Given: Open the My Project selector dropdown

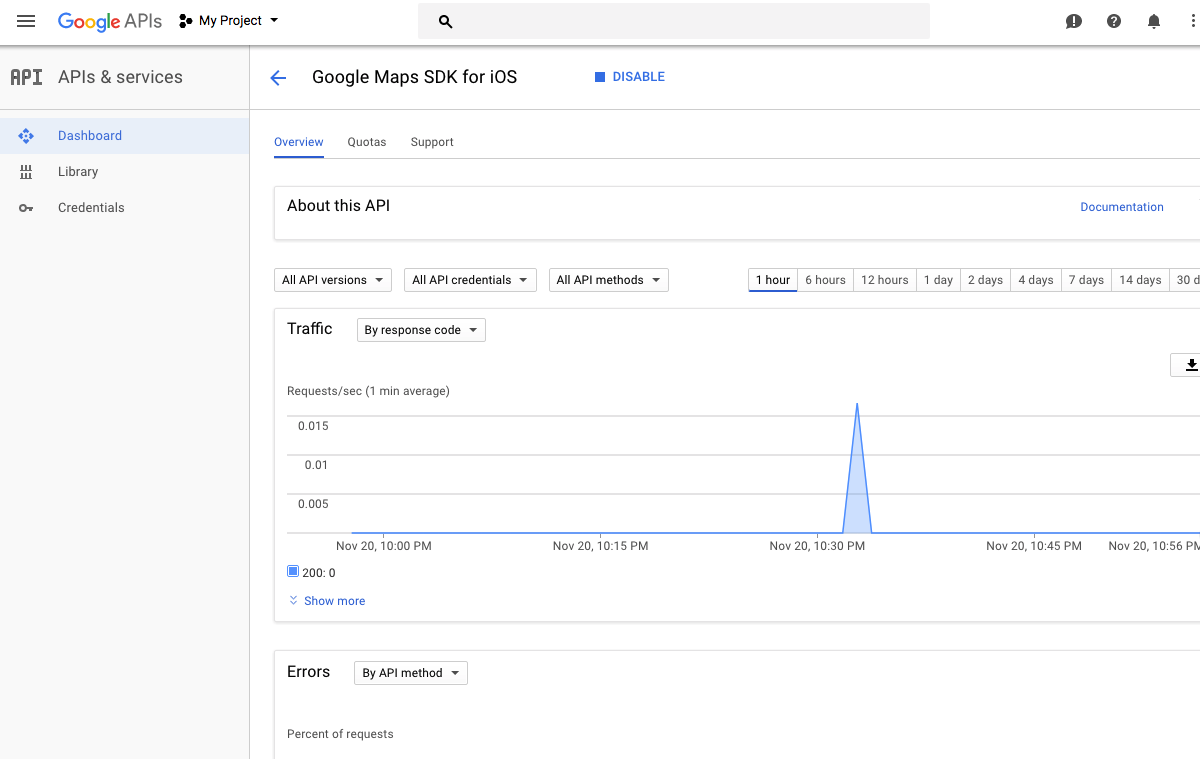Looking at the screenshot, I should click(229, 21).
